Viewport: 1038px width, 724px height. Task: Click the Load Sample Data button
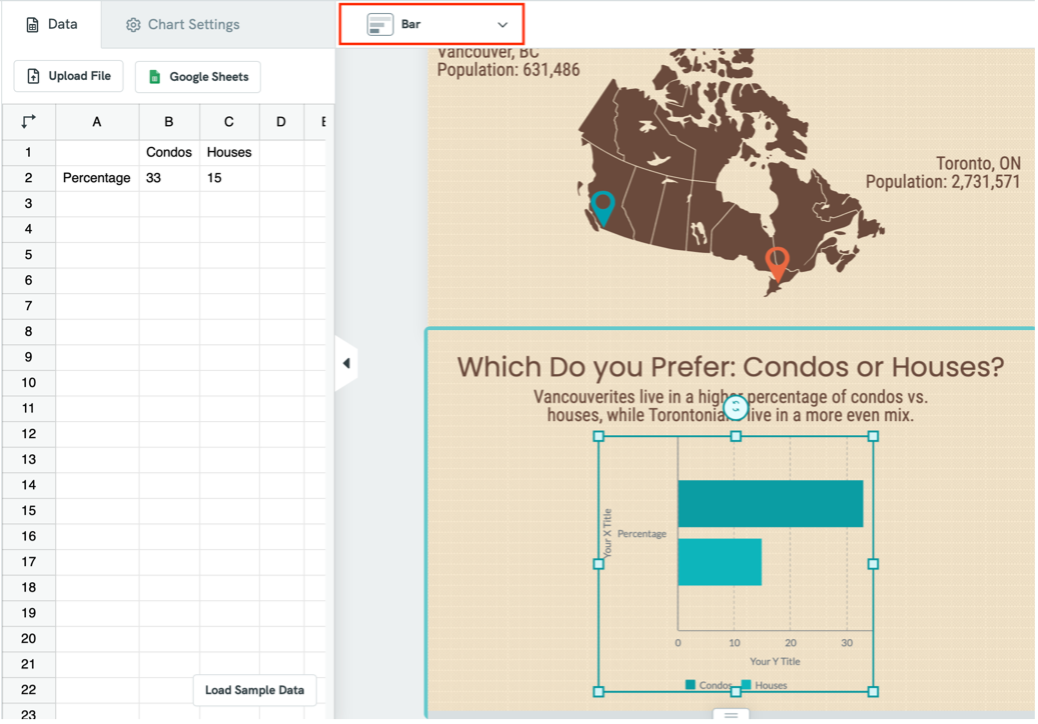pos(254,690)
